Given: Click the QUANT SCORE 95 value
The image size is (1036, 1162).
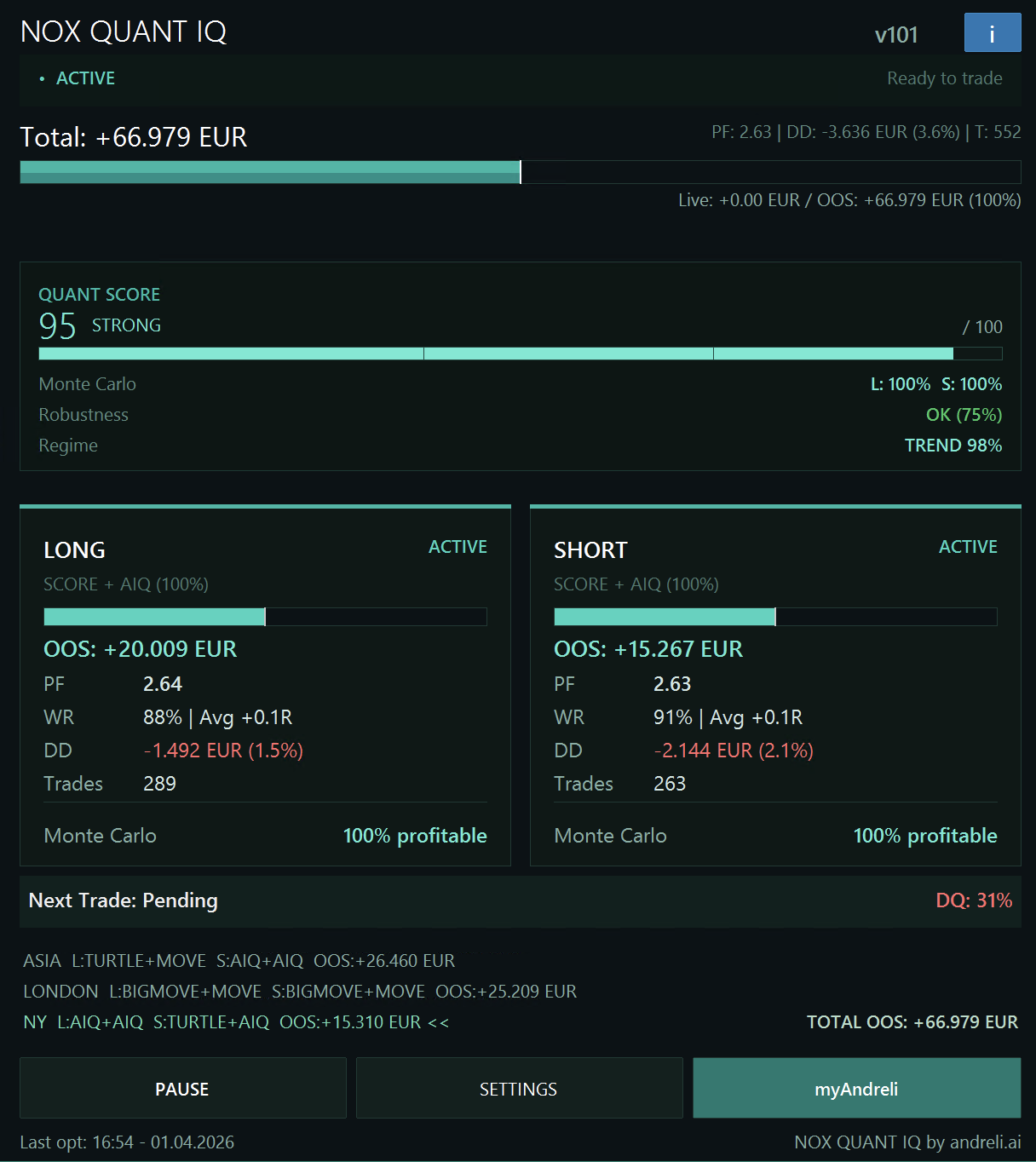Looking at the screenshot, I should (x=57, y=325).
